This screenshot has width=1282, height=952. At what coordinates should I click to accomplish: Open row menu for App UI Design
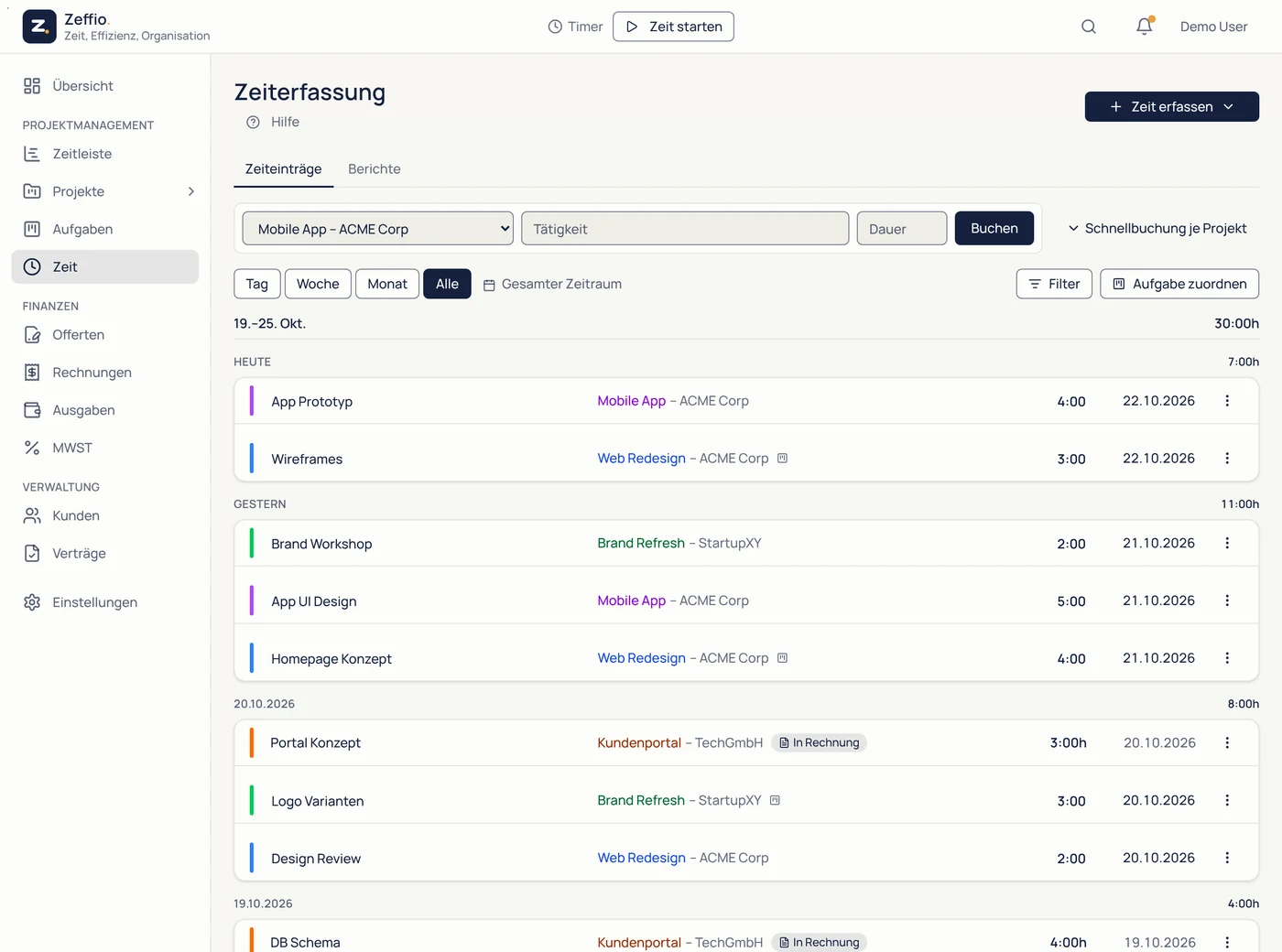(1227, 600)
